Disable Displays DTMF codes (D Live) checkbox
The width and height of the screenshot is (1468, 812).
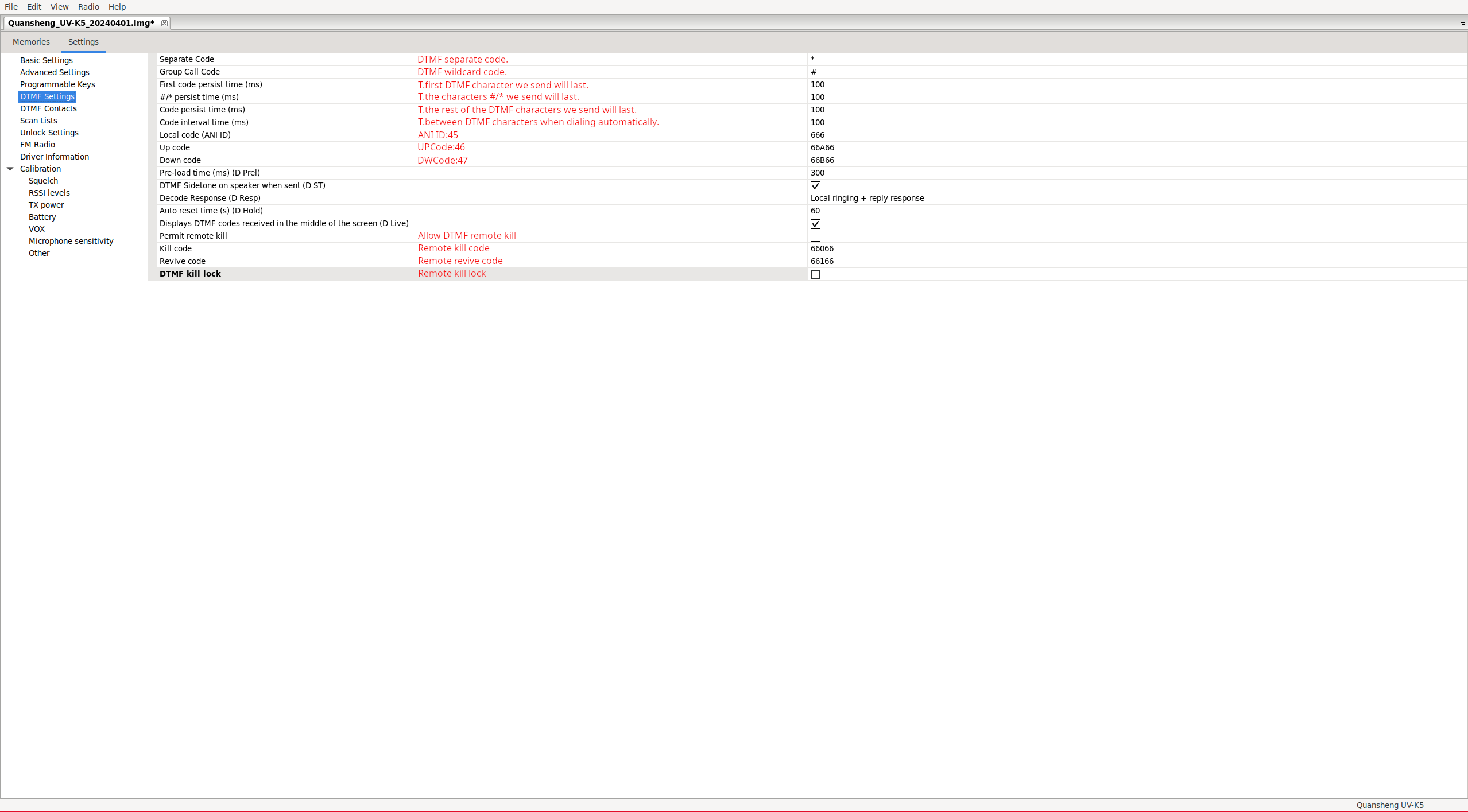coord(815,224)
